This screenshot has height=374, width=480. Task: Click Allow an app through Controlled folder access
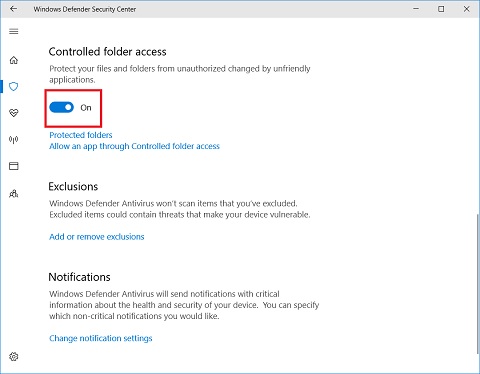[x=134, y=146]
